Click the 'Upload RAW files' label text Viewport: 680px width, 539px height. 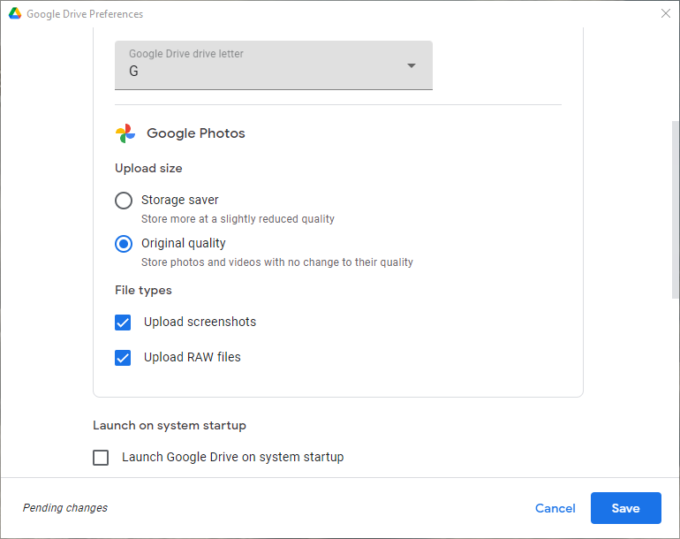coord(192,357)
